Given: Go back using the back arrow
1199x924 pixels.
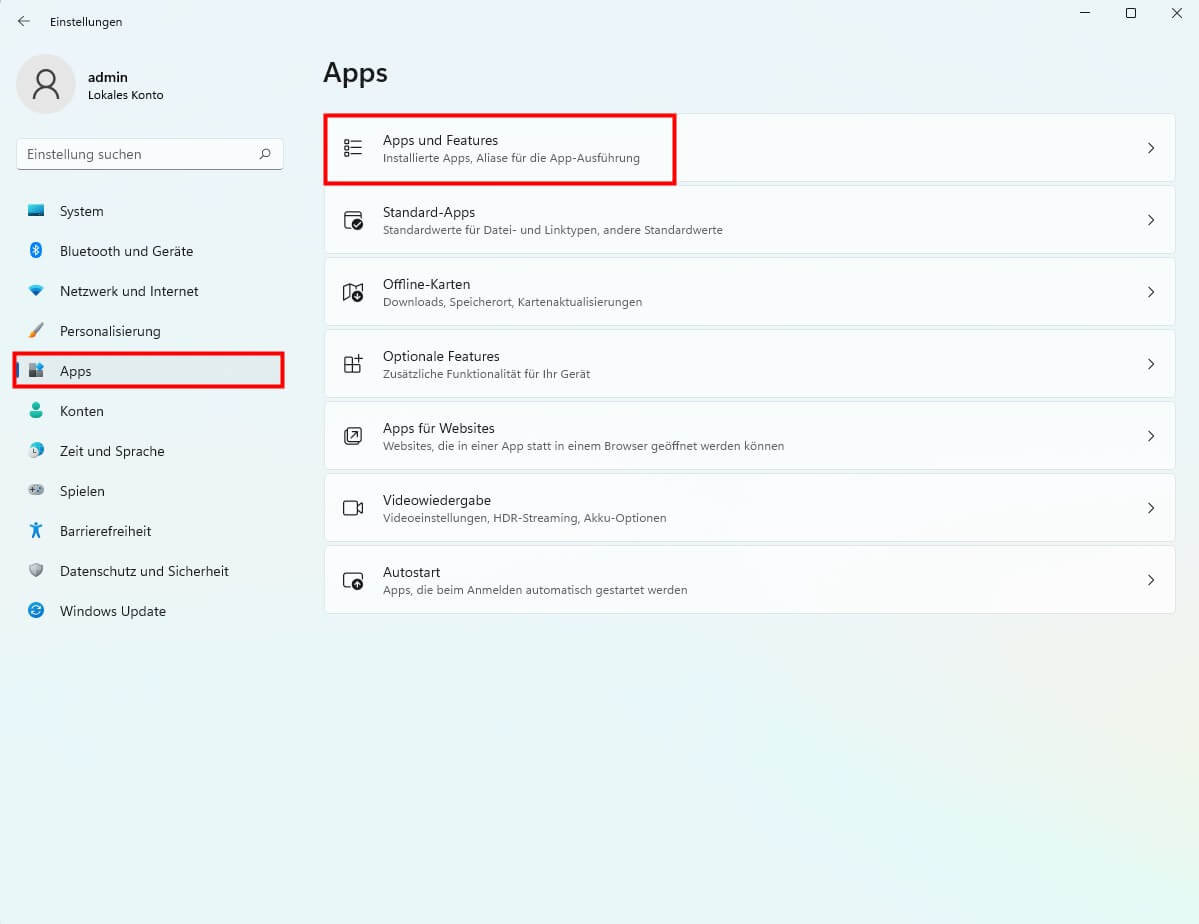Looking at the screenshot, I should [x=24, y=21].
